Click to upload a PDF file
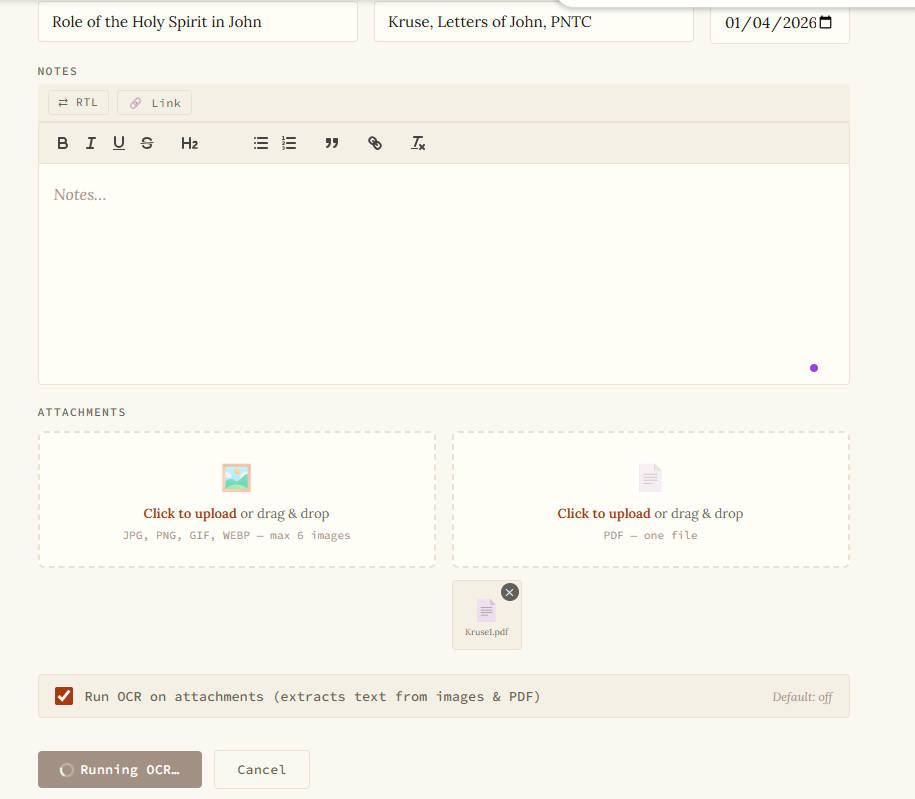915x799 pixels. (x=650, y=500)
